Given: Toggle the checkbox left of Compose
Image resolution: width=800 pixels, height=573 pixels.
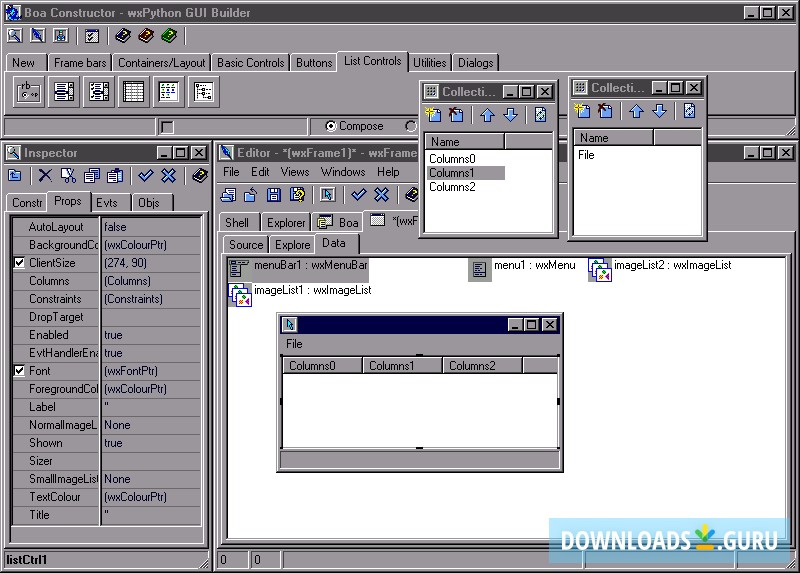Looking at the screenshot, I should (x=166, y=127).
